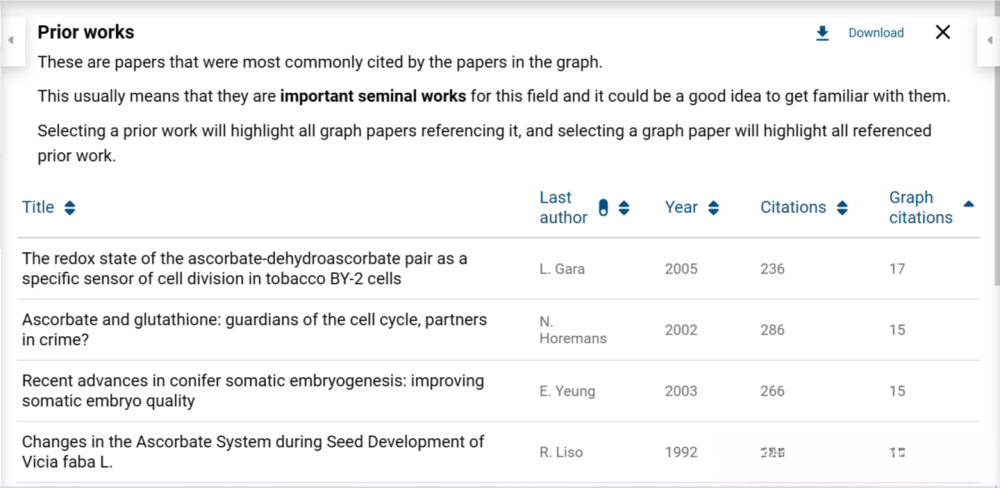Toggle the pill switch beside Last author

tap(603, 208)
